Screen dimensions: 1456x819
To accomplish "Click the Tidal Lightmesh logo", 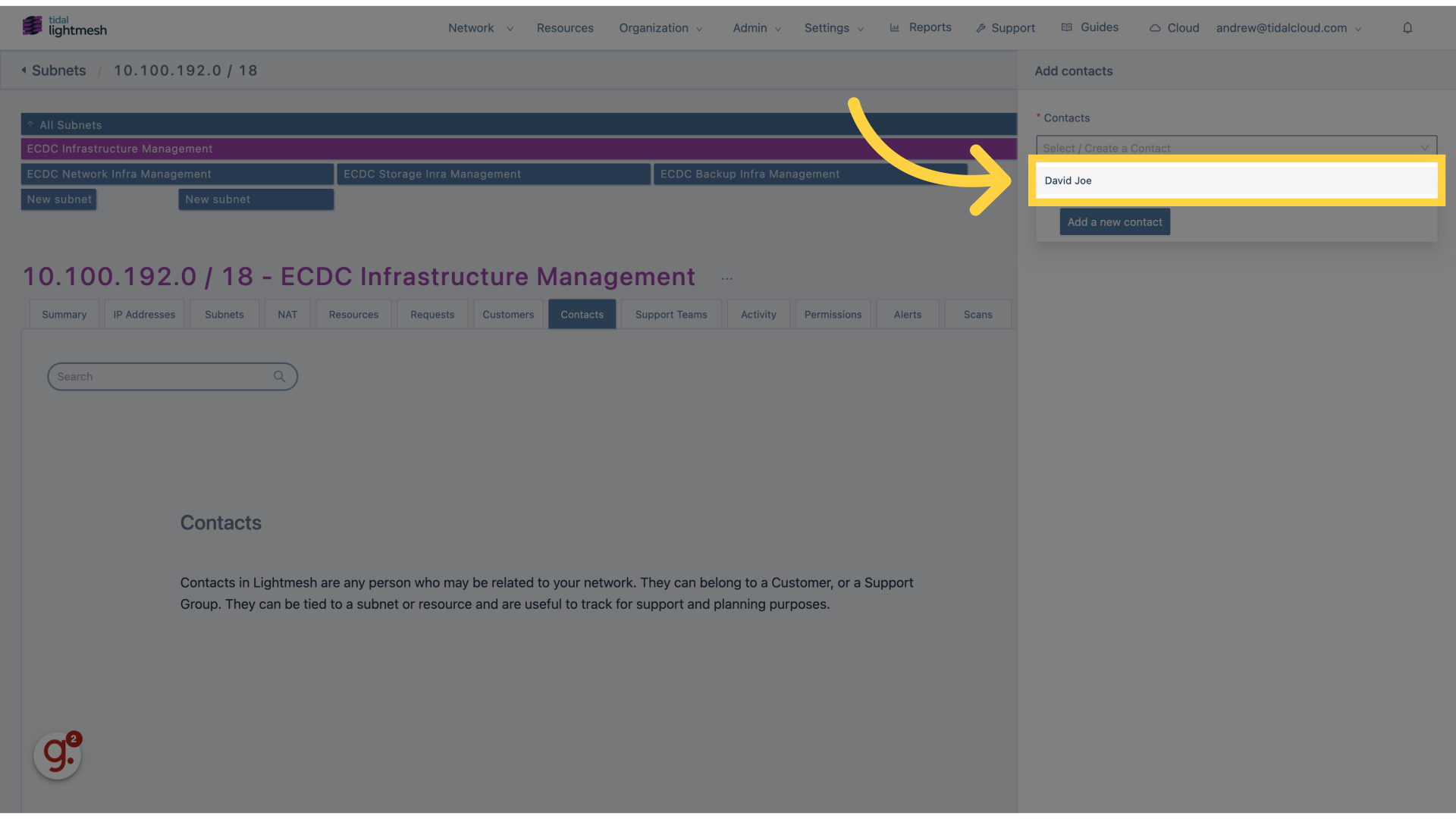I will pos(64,27).
